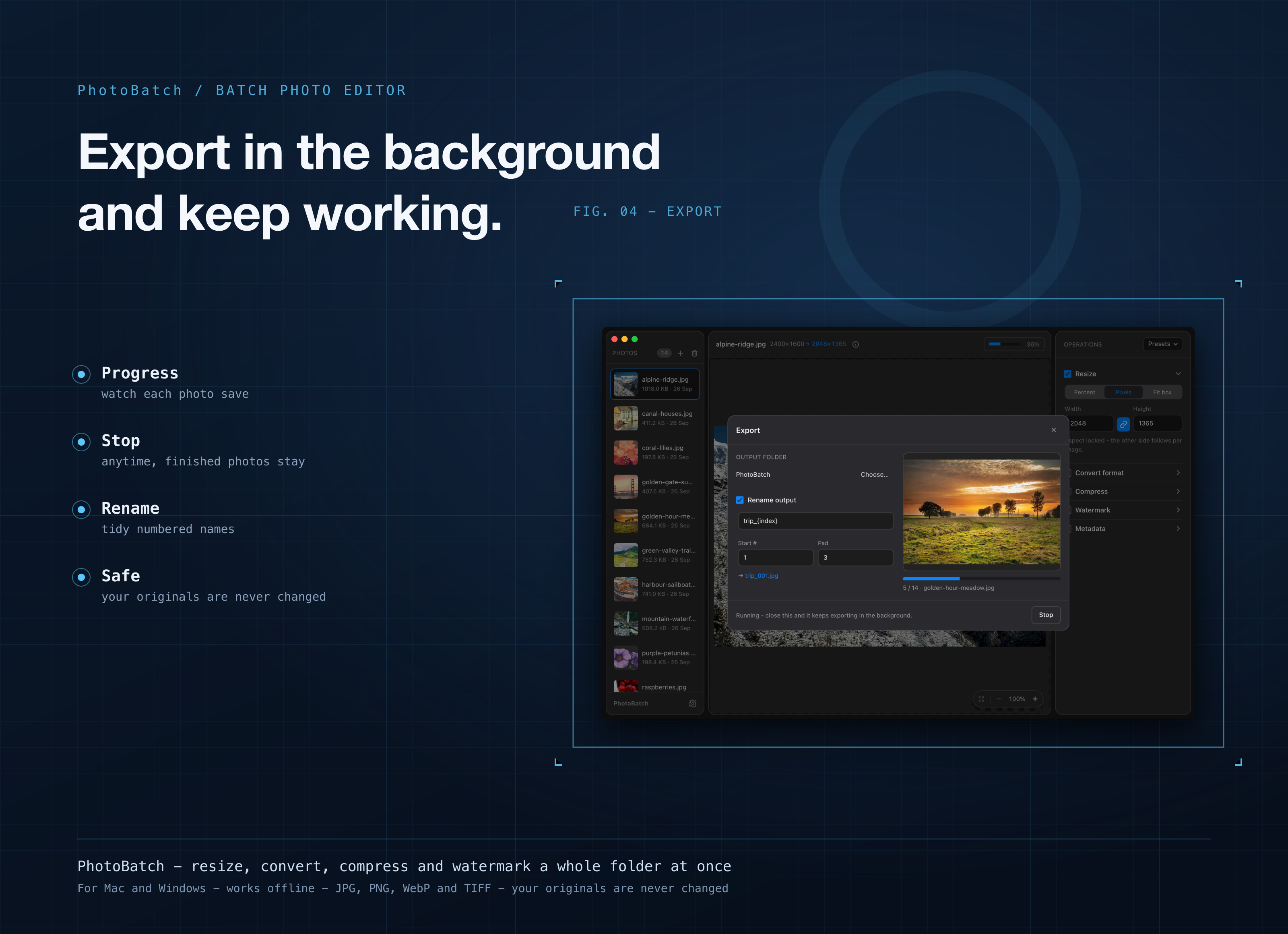This screenshot has width=1288, height=934.
Task: Close the Export dialog
Action: click(1053, 430)
